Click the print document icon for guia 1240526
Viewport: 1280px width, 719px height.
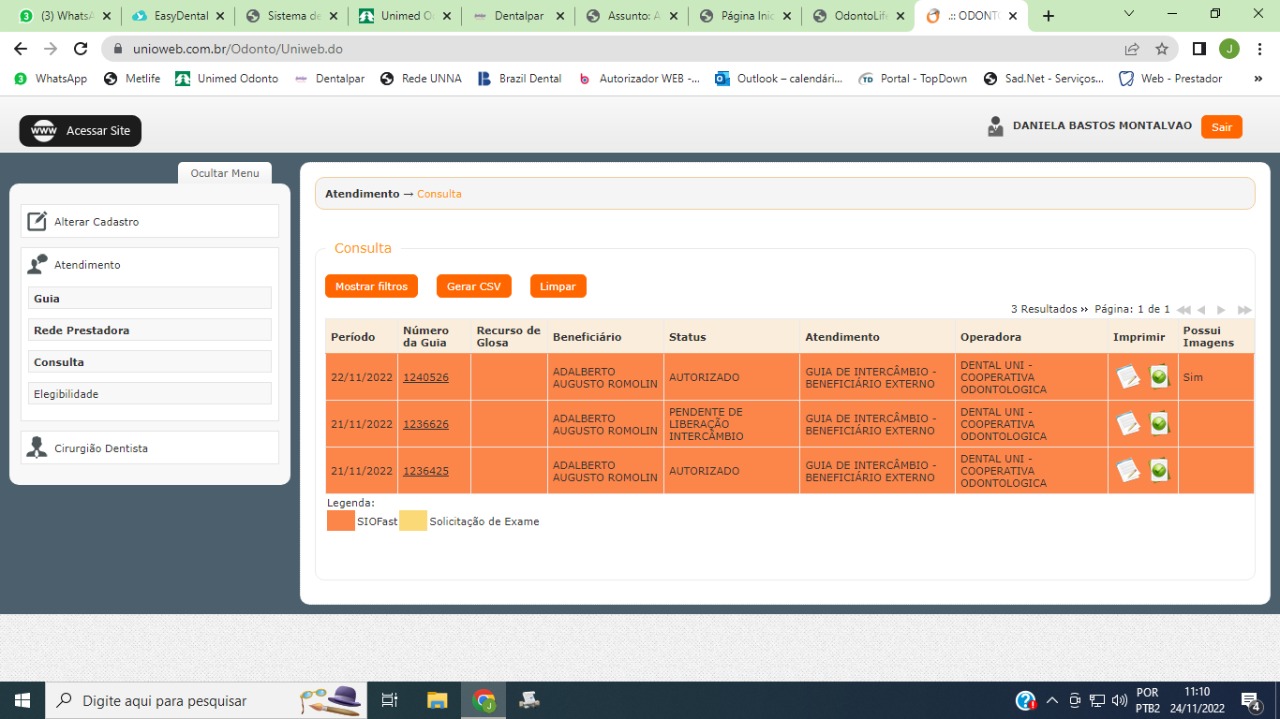point(1128,377)
